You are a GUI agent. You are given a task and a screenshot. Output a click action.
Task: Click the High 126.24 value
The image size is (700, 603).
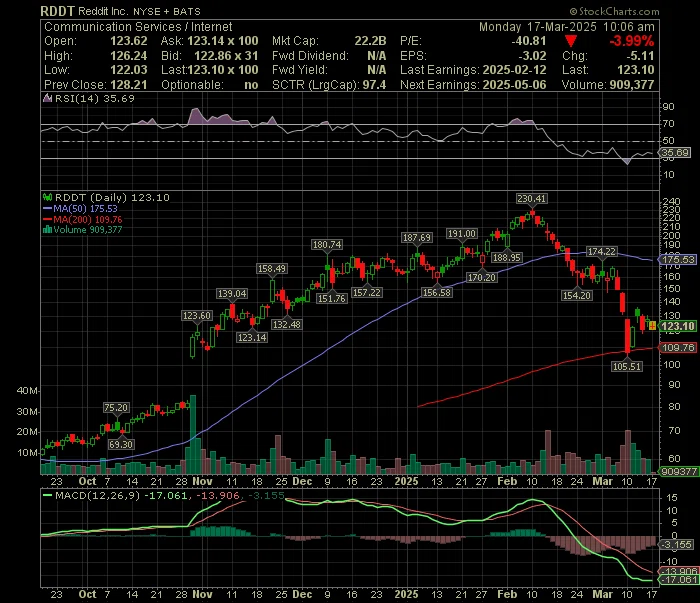129,56
